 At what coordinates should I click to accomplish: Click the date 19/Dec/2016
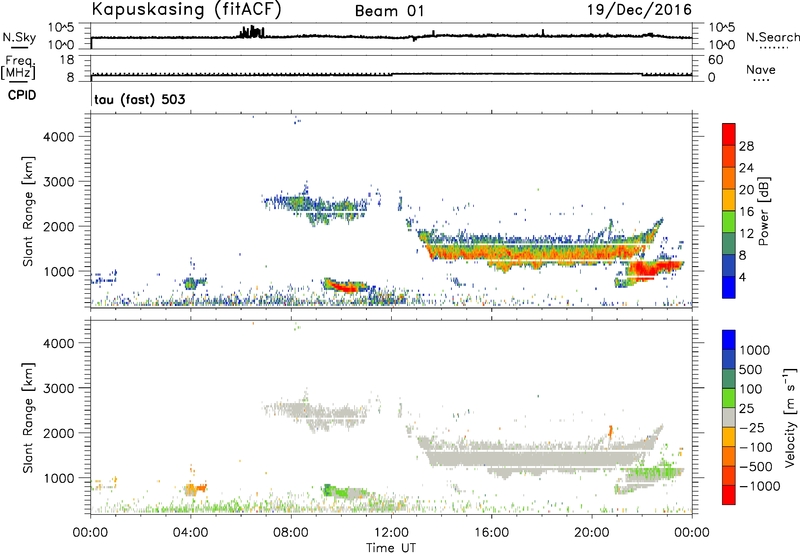click(639, 10)
